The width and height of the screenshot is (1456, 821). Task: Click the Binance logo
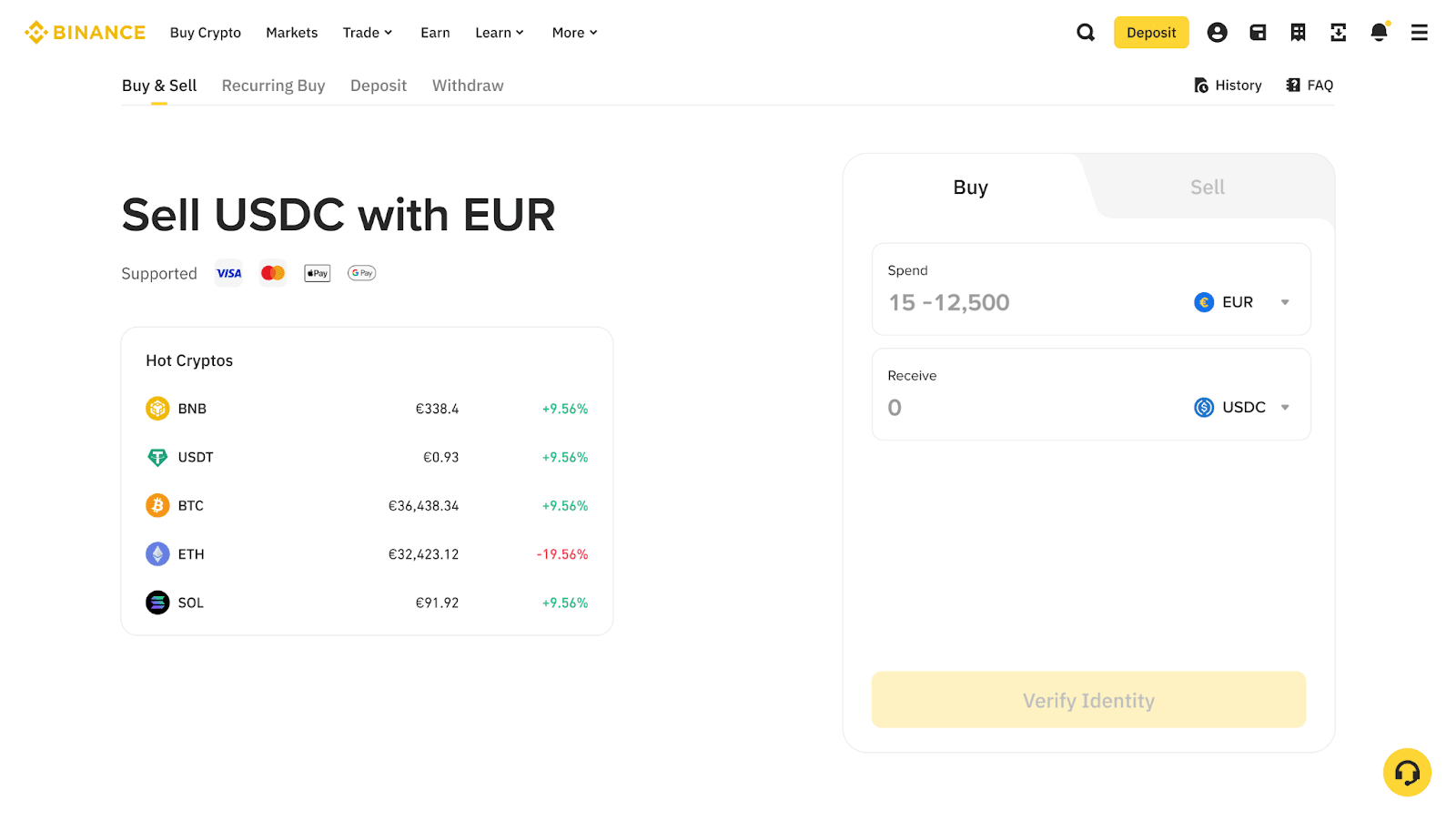(x=85, y=33)
